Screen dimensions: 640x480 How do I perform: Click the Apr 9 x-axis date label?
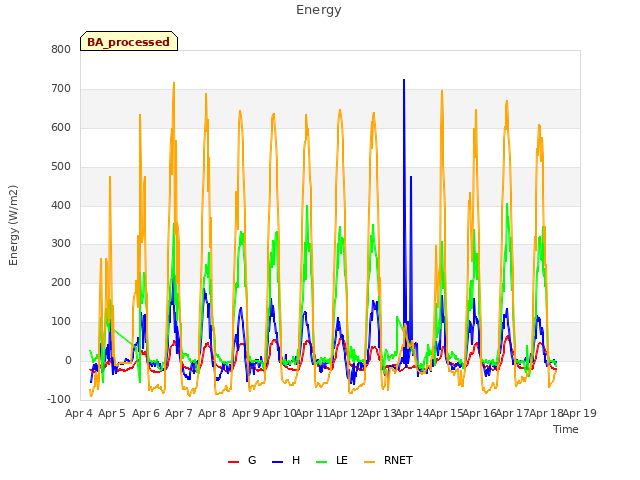pos(246,413)
